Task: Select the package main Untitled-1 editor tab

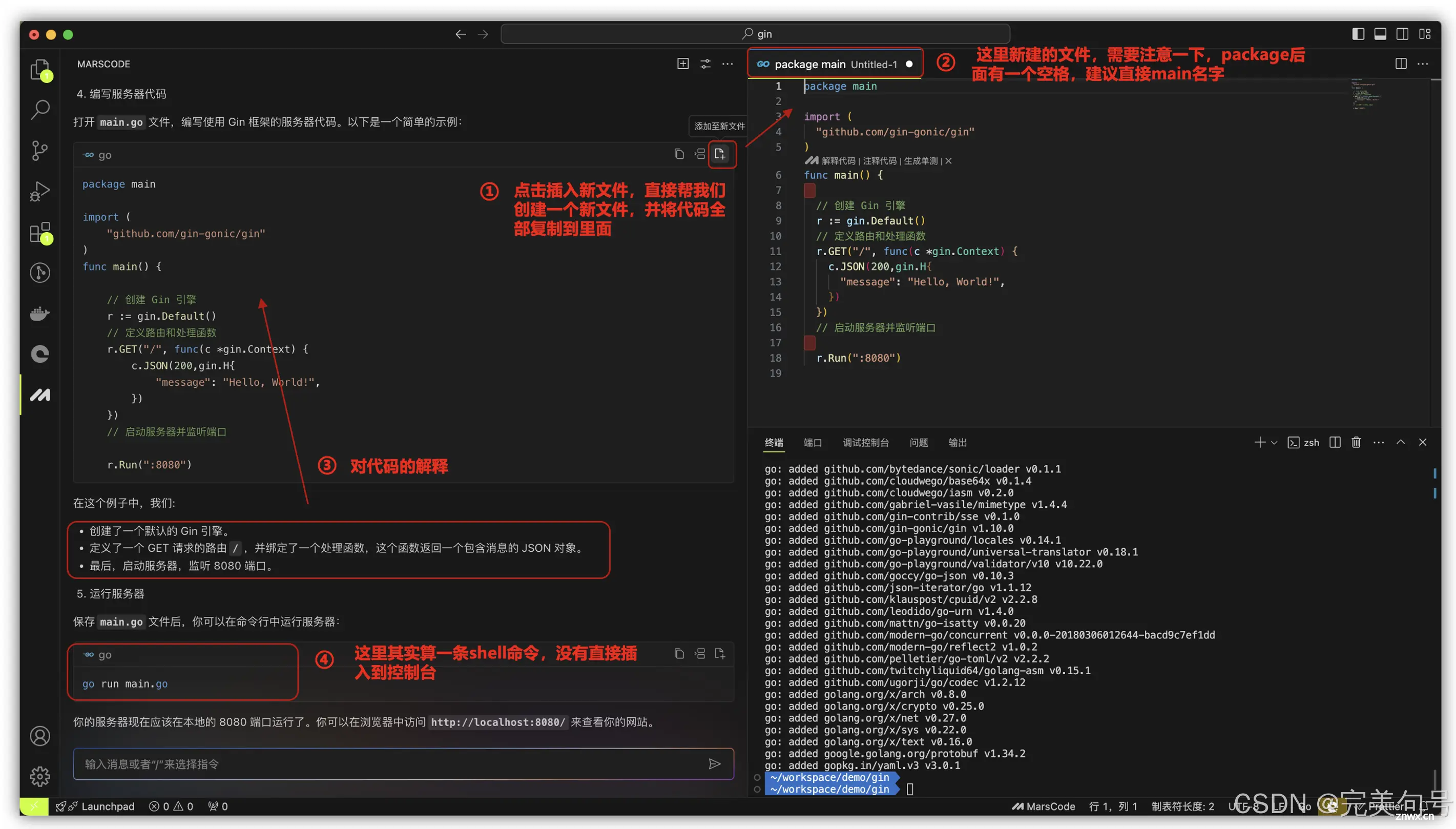Action: click(835, 65)
